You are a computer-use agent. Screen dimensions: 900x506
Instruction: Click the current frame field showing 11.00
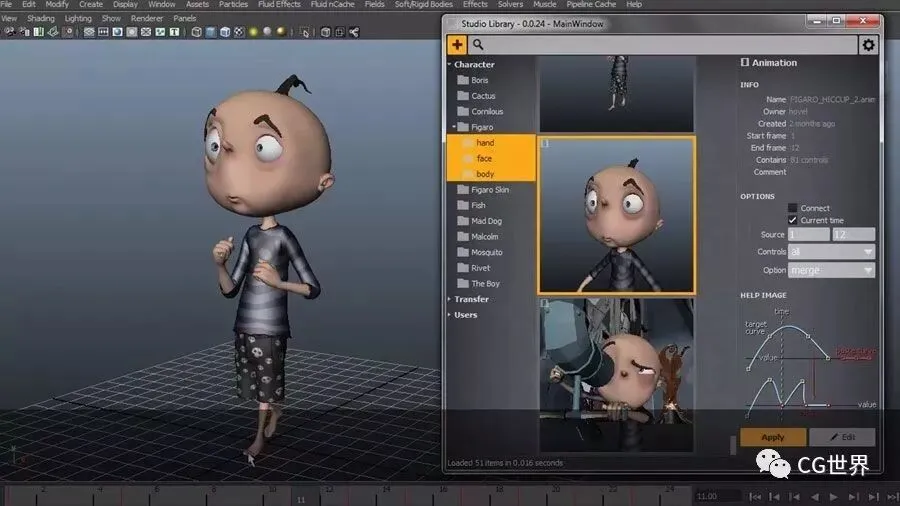tap(716, 496)
